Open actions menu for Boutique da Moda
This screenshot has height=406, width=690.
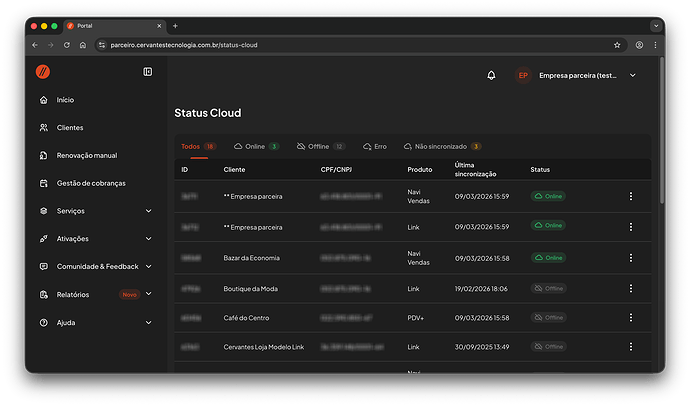click(631, 289)
